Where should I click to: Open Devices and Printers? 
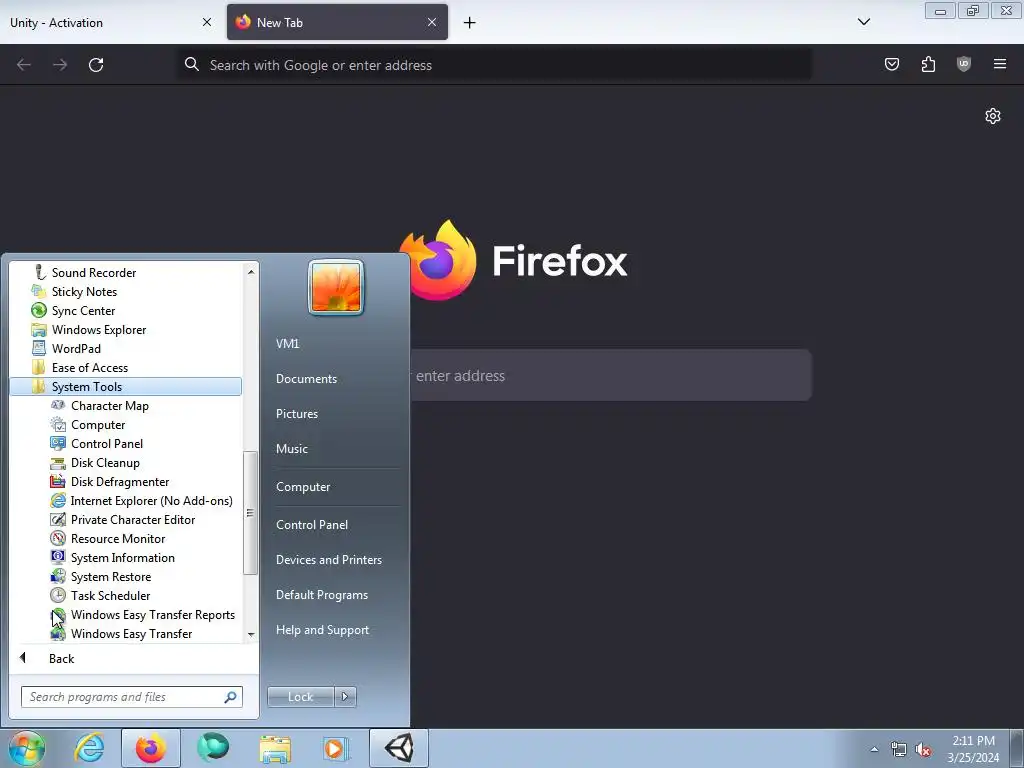pos(329,560)
